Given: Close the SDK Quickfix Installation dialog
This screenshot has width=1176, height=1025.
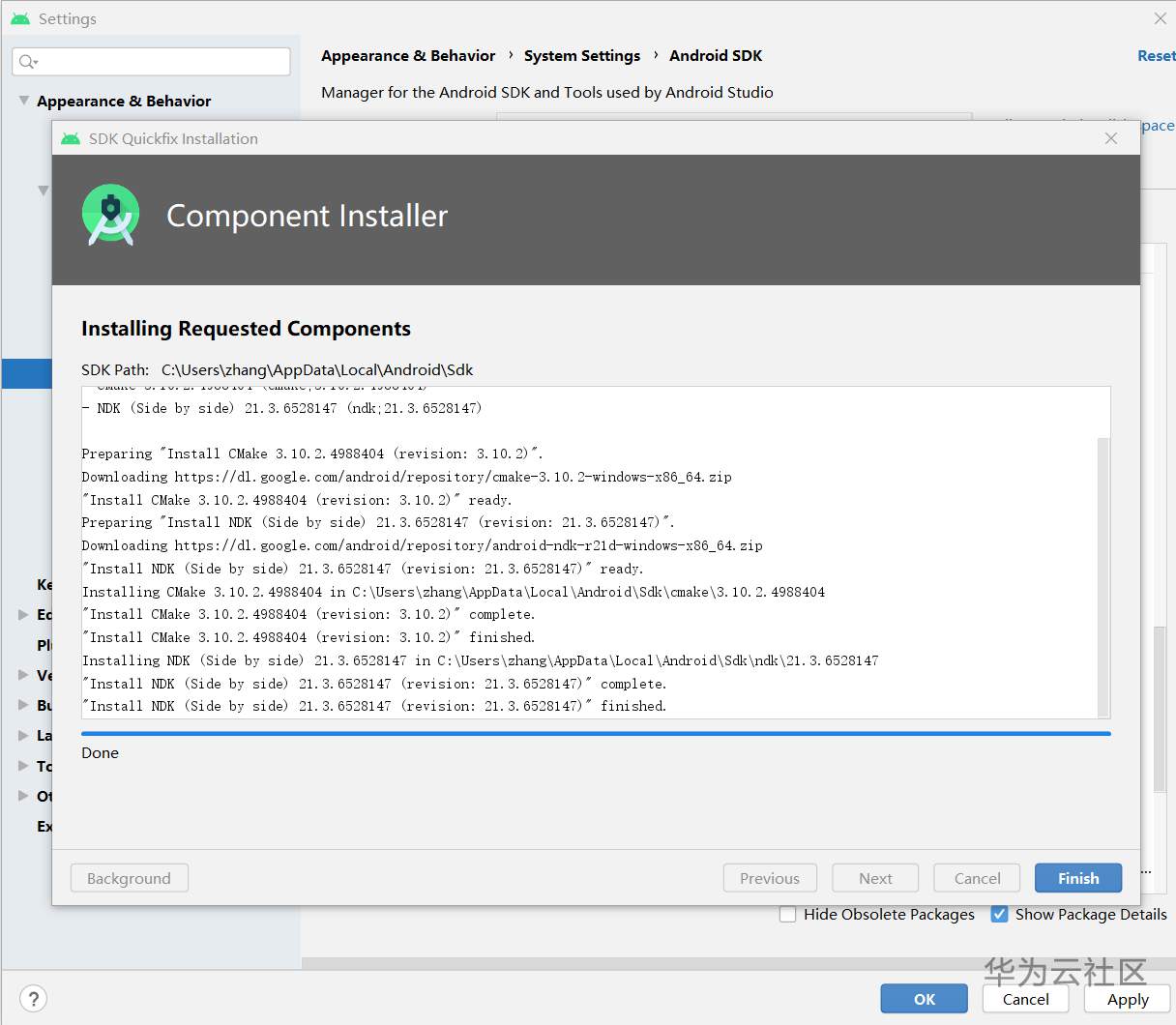Looking at the screenshot, I should (x=1111, y=138).
